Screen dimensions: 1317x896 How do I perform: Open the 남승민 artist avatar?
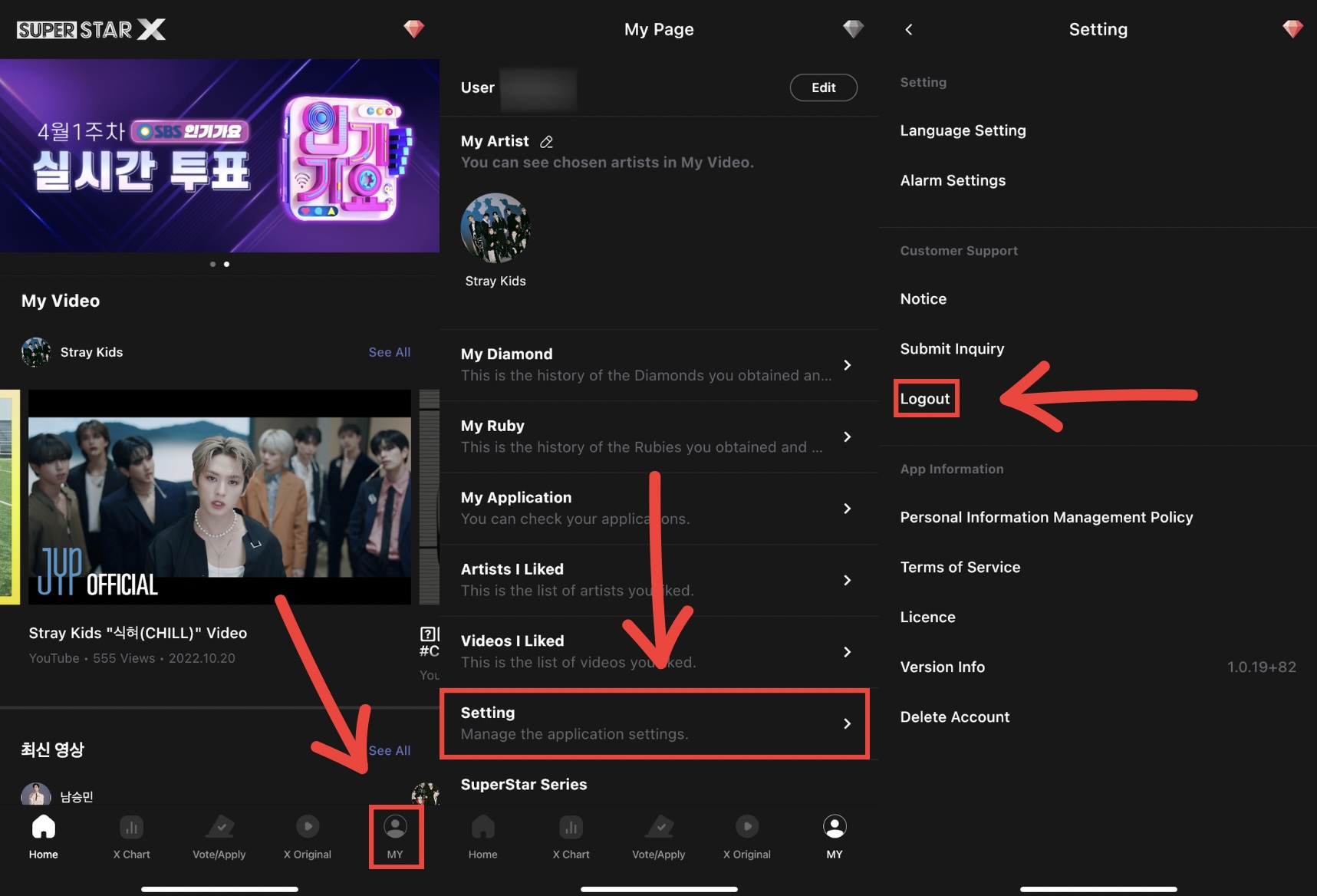[36, 795]
